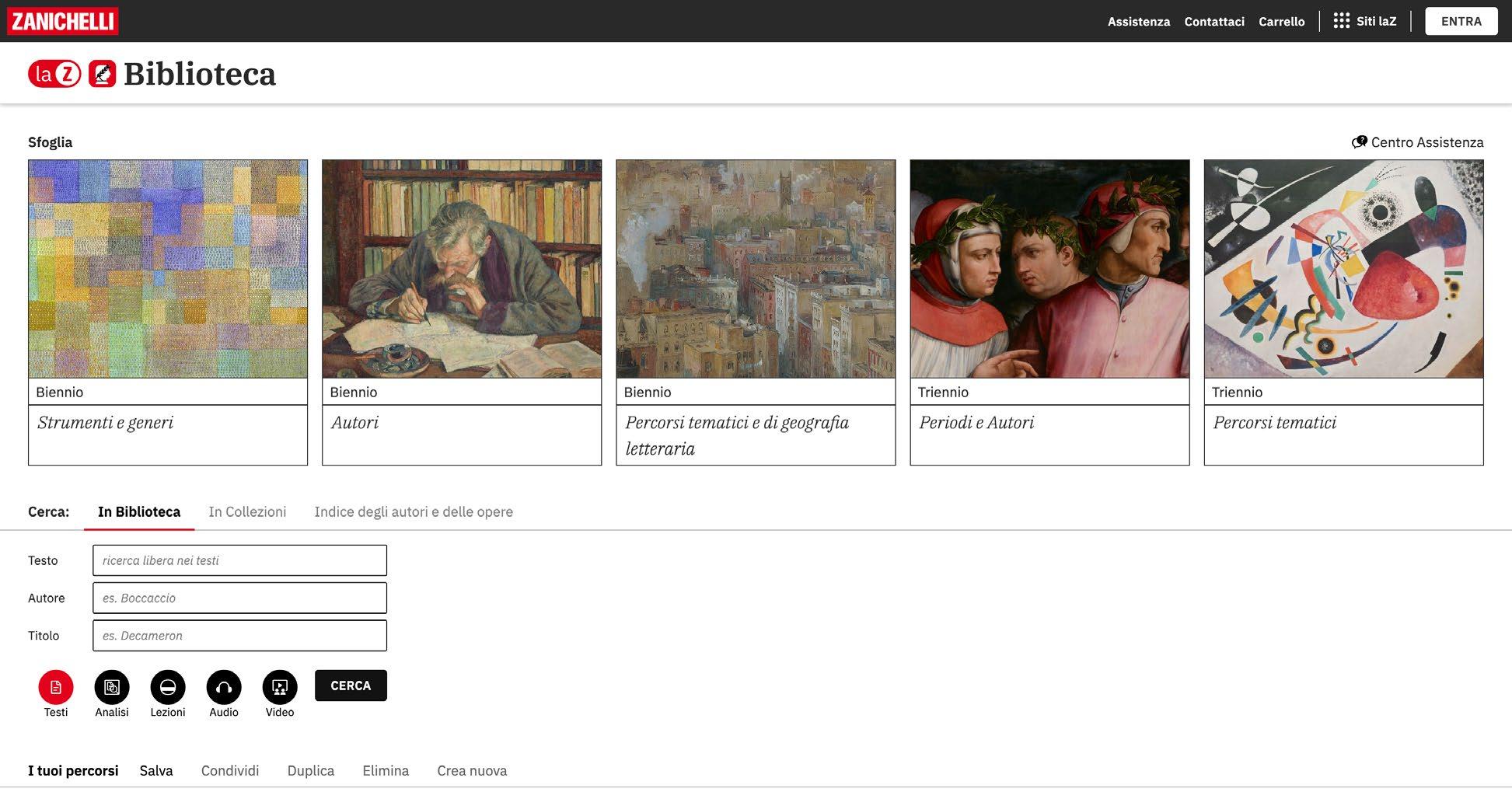Choose Duplica in percorsi menu
1512x792 pixels.
pos(311,770)
